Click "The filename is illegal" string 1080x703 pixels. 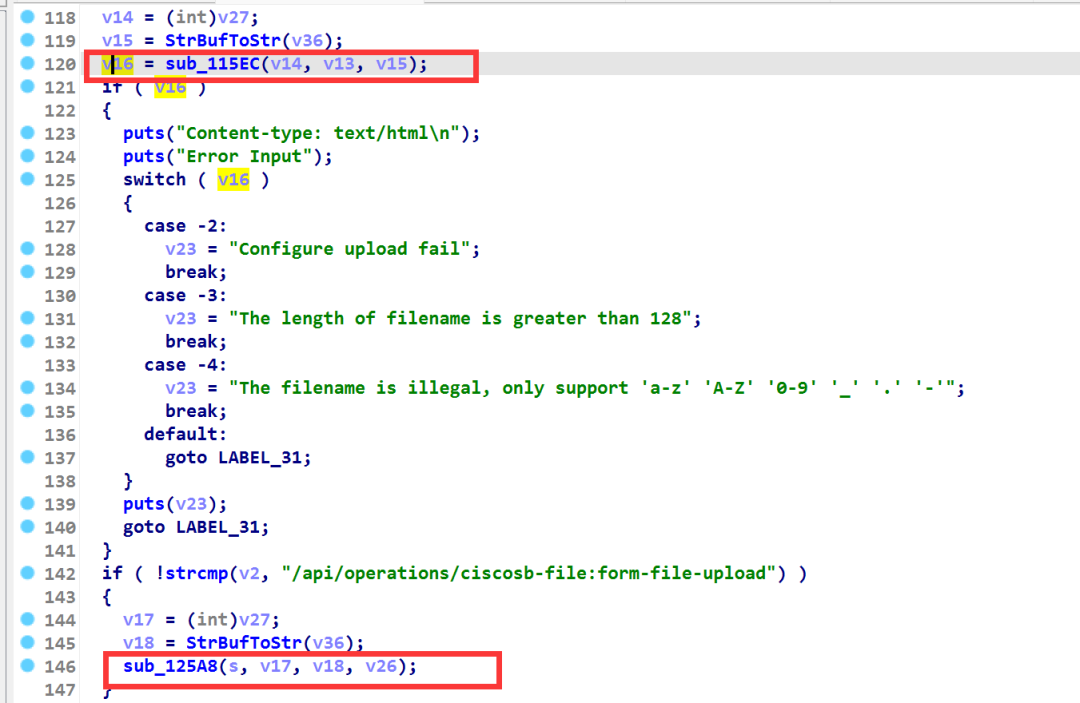(592, 388)
